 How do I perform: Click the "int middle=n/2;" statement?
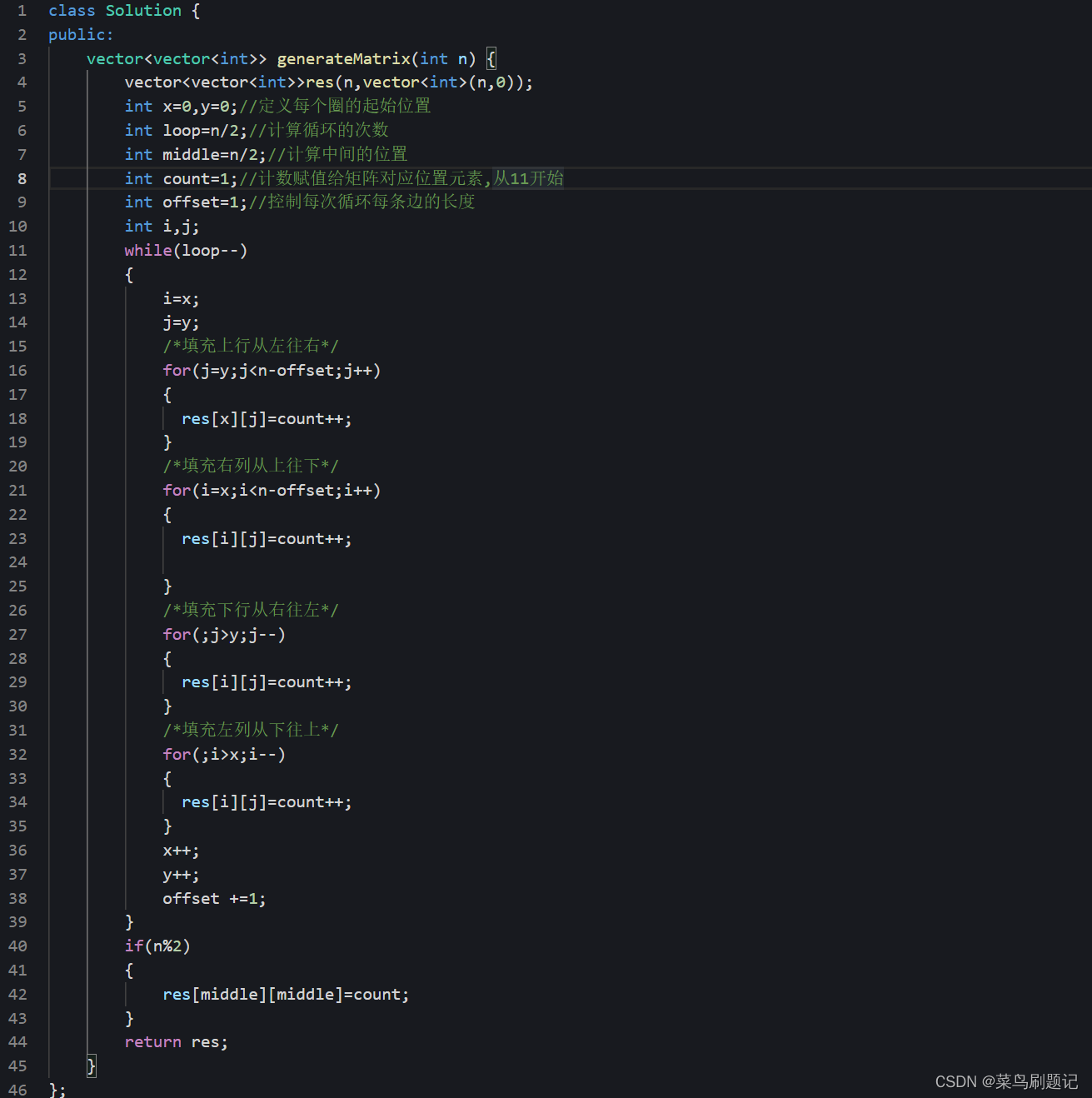[x=196, y=155]
